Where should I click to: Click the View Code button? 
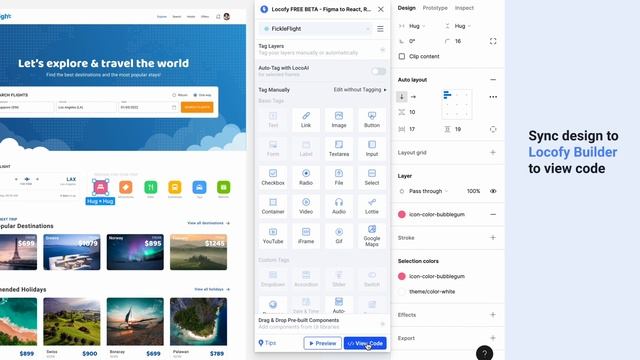(365, 343)
